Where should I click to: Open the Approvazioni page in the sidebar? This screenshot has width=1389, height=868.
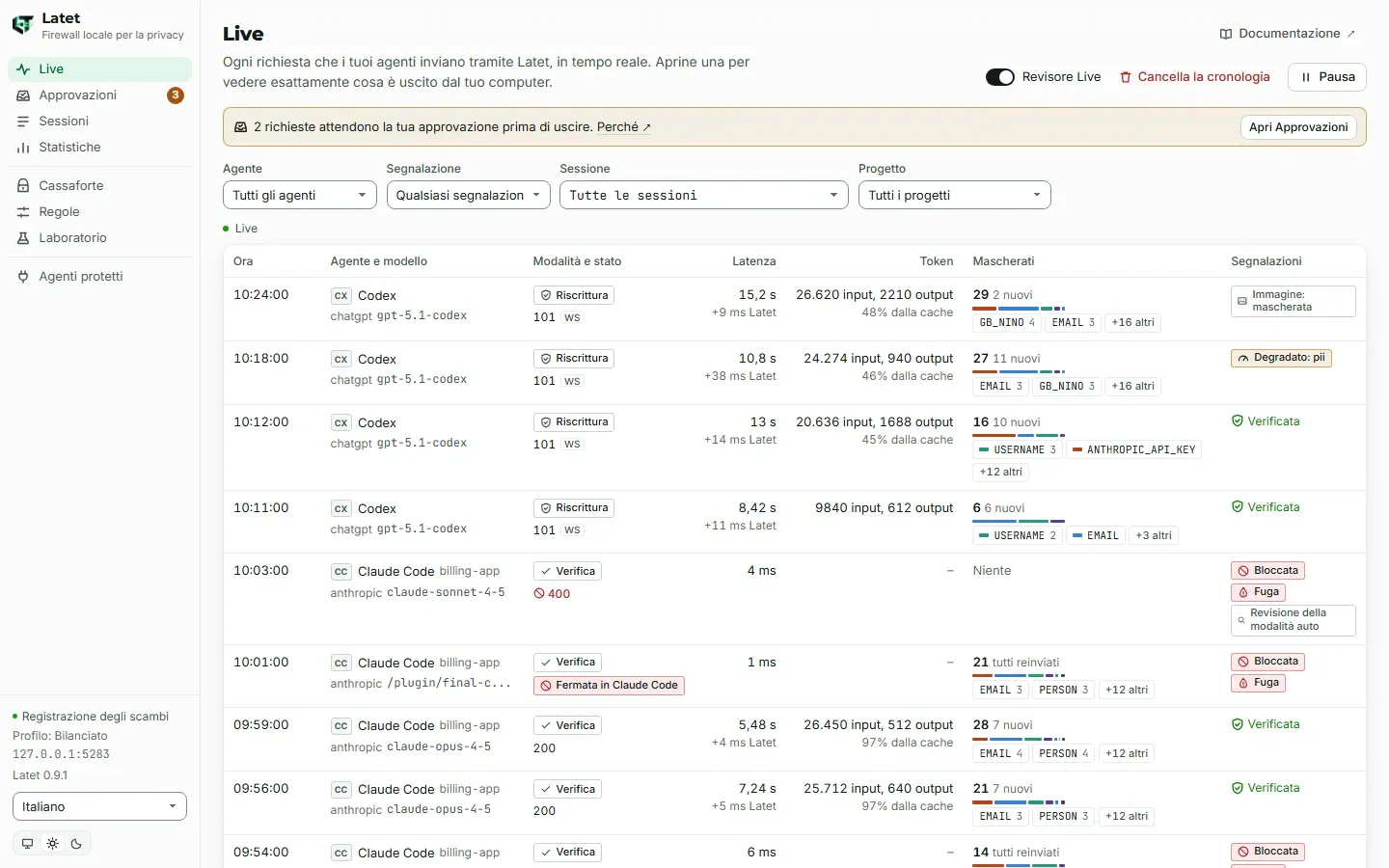(100, 95)
